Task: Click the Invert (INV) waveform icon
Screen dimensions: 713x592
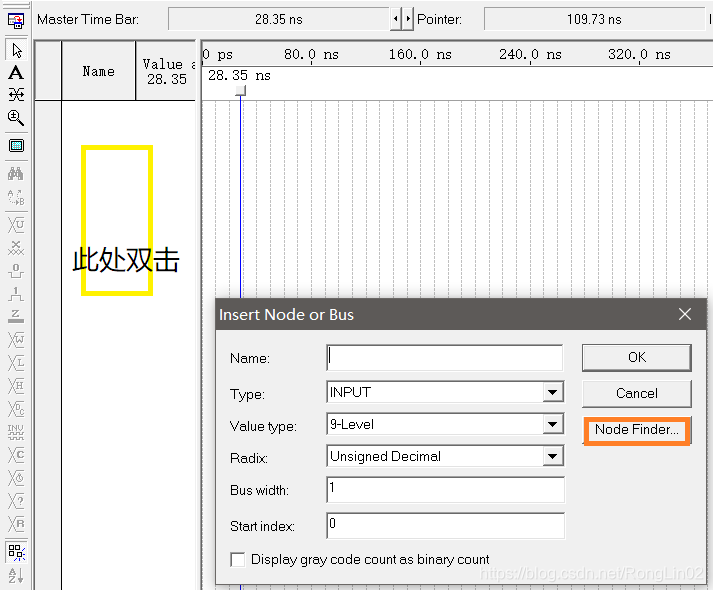Action: pos(16,432)
